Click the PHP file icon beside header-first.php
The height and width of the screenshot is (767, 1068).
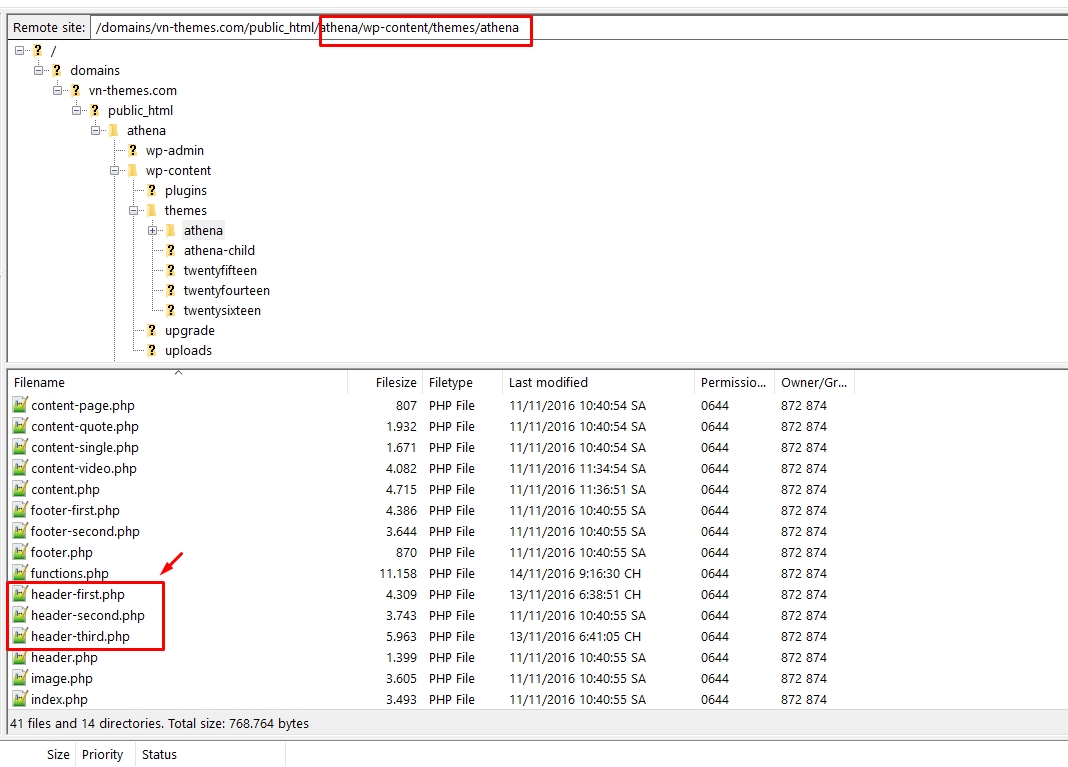click(20, 595)
